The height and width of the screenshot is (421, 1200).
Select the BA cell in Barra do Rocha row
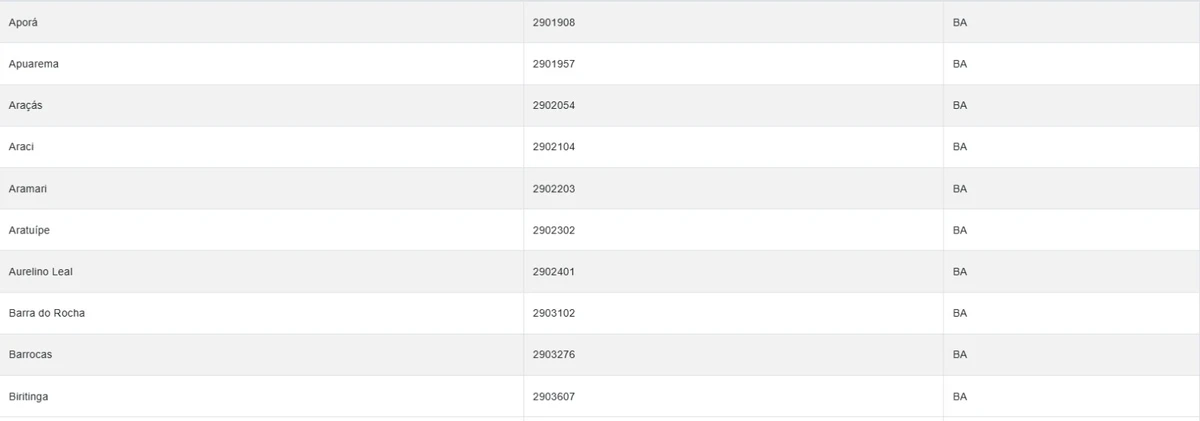click(960, 313)
